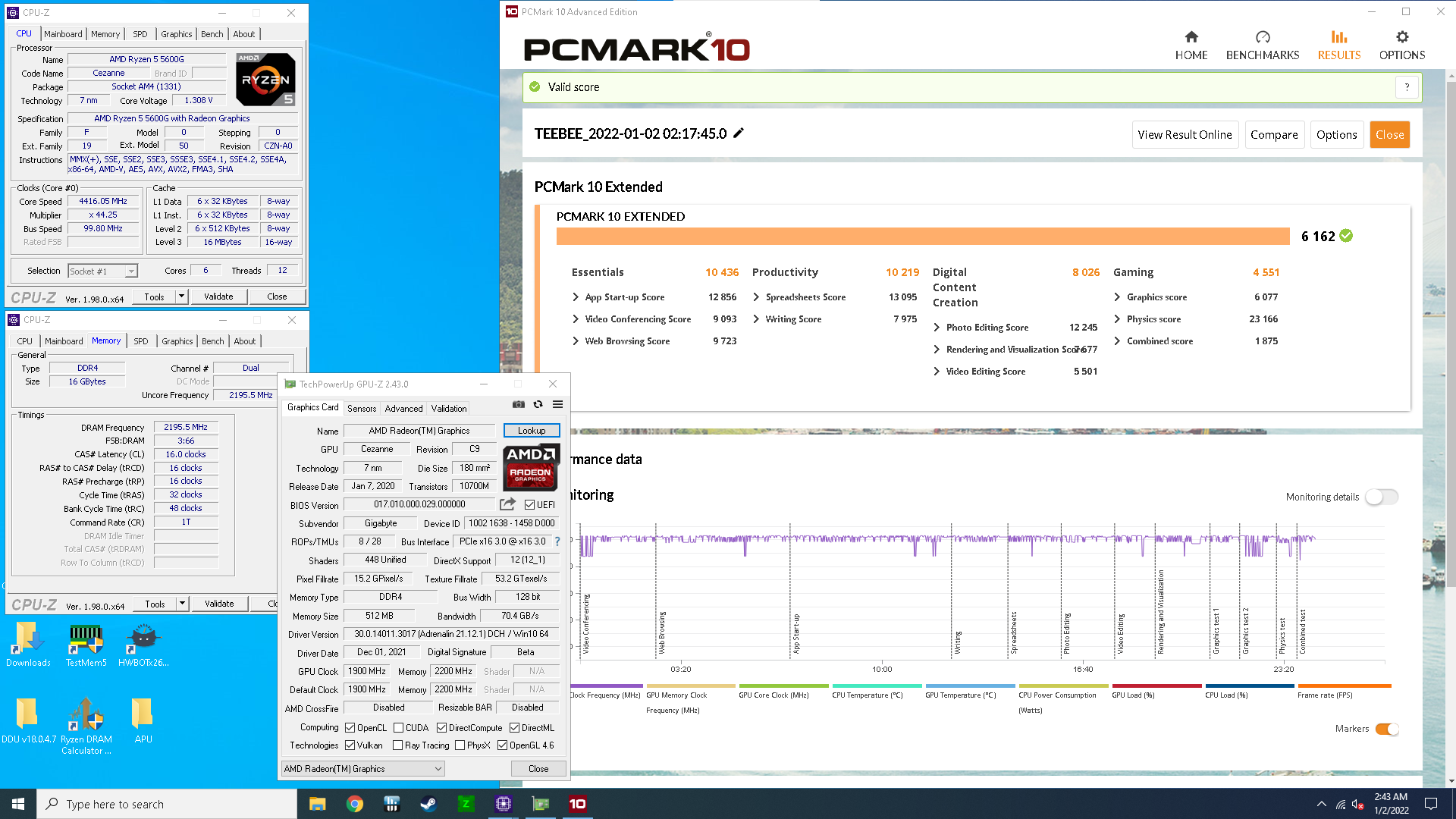
Task: Open GPU-Z hamburger menu
Action: pos(557,404)
